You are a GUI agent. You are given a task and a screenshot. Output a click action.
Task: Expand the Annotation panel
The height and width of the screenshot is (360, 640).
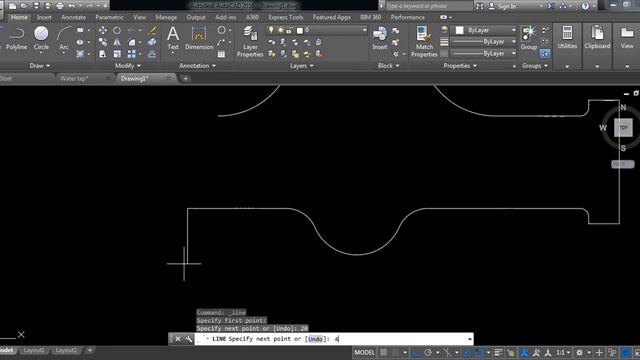click(x=198, y=66)
